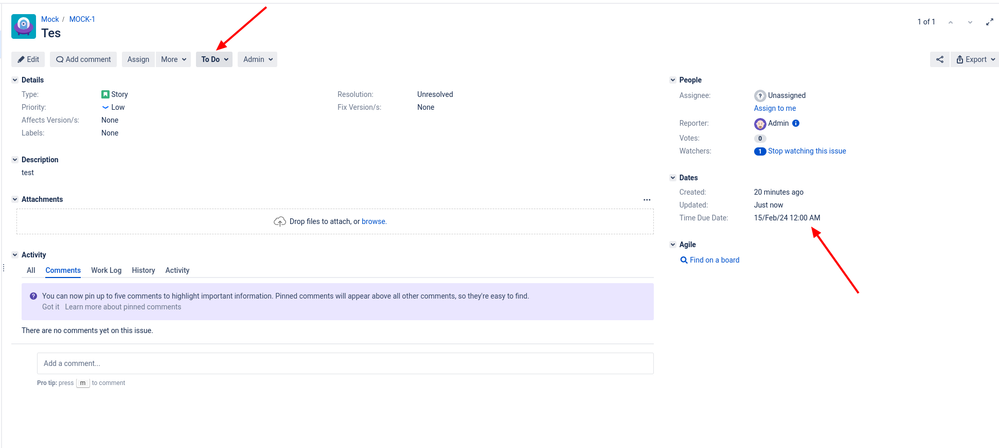The width and height of the screenshot is (999, 448).
Task: Click the Unassigned avatar icon
Action: point(759,96)
